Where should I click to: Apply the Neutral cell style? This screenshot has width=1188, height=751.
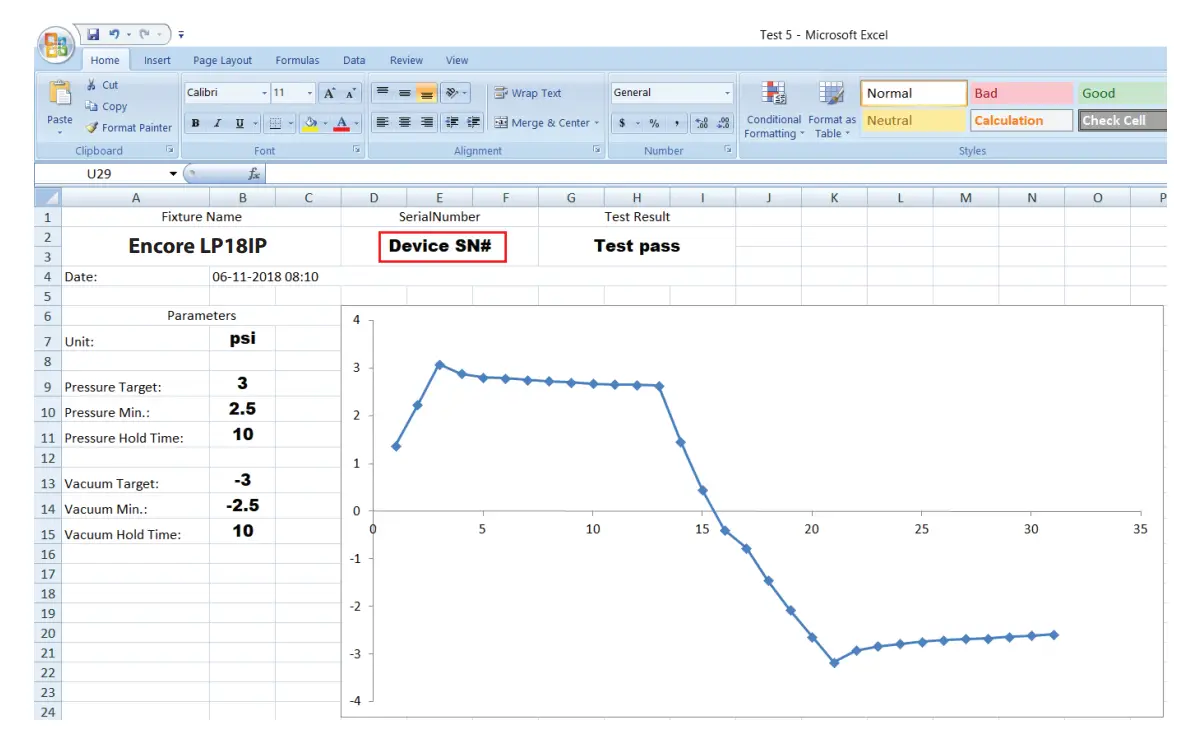pyautogui.click(x=914, y=120)
